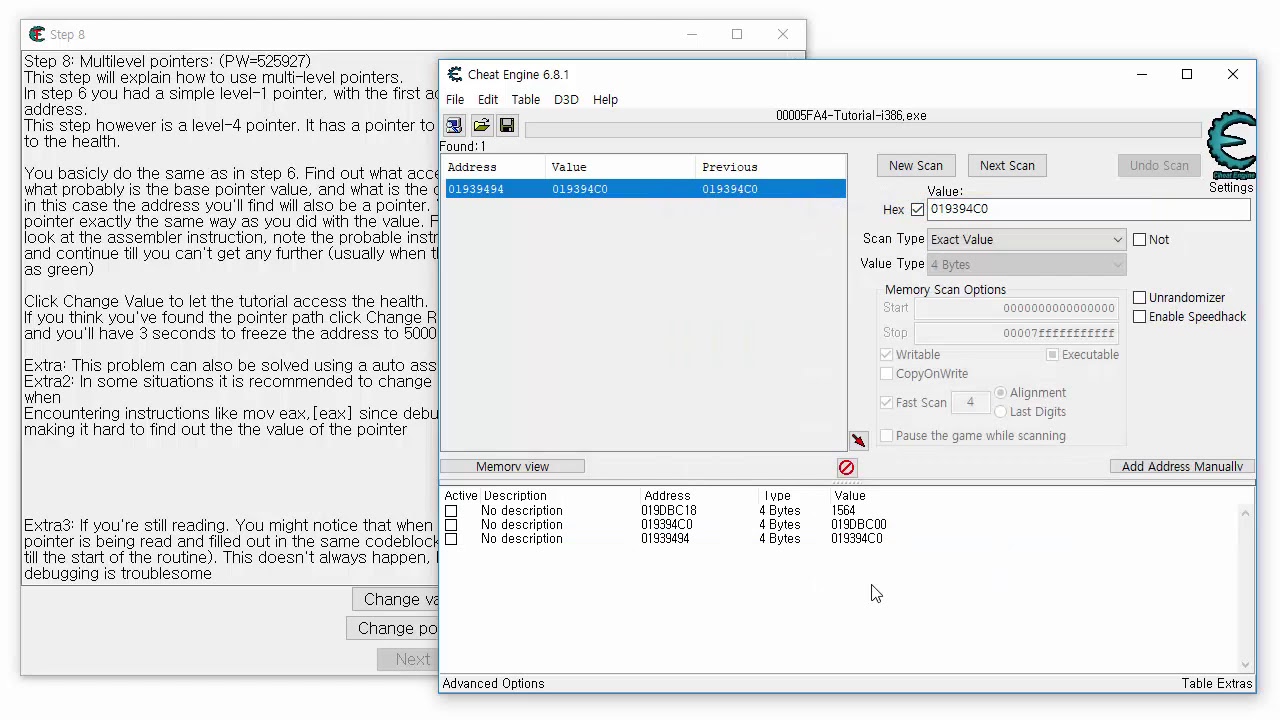Screen dimensions: 1280x720
Task: Maximize the Cheat Engine window
Action: (1187, 74)
